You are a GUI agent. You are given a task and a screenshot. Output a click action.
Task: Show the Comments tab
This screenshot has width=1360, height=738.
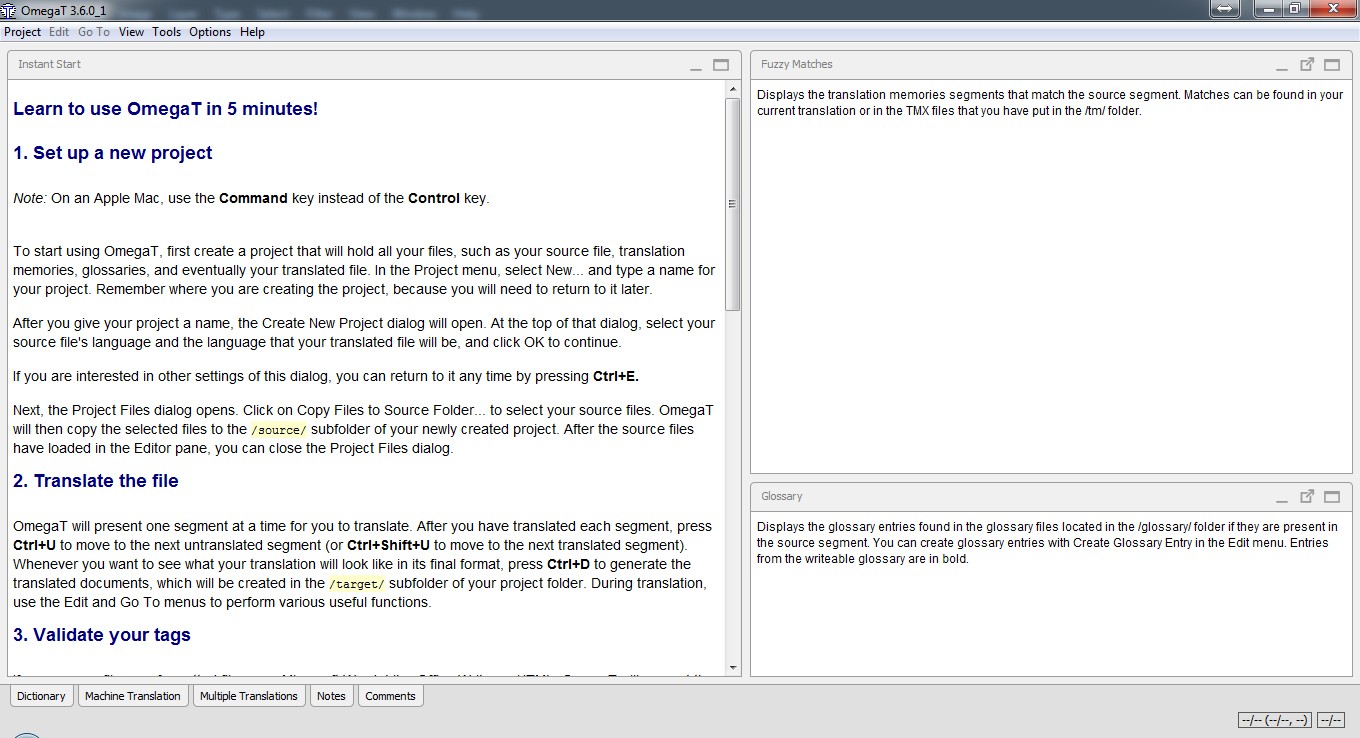[390, 696]
